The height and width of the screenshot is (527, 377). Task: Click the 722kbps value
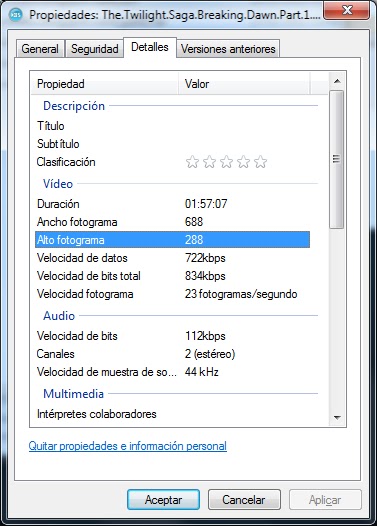coord(205,258)
